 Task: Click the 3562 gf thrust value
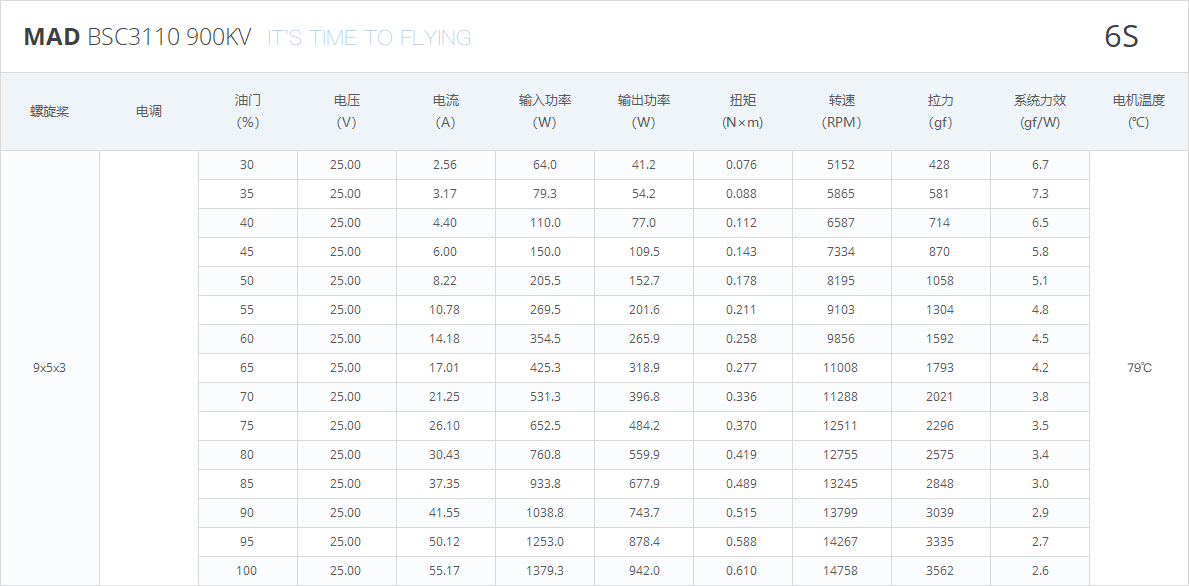[941, 571]
